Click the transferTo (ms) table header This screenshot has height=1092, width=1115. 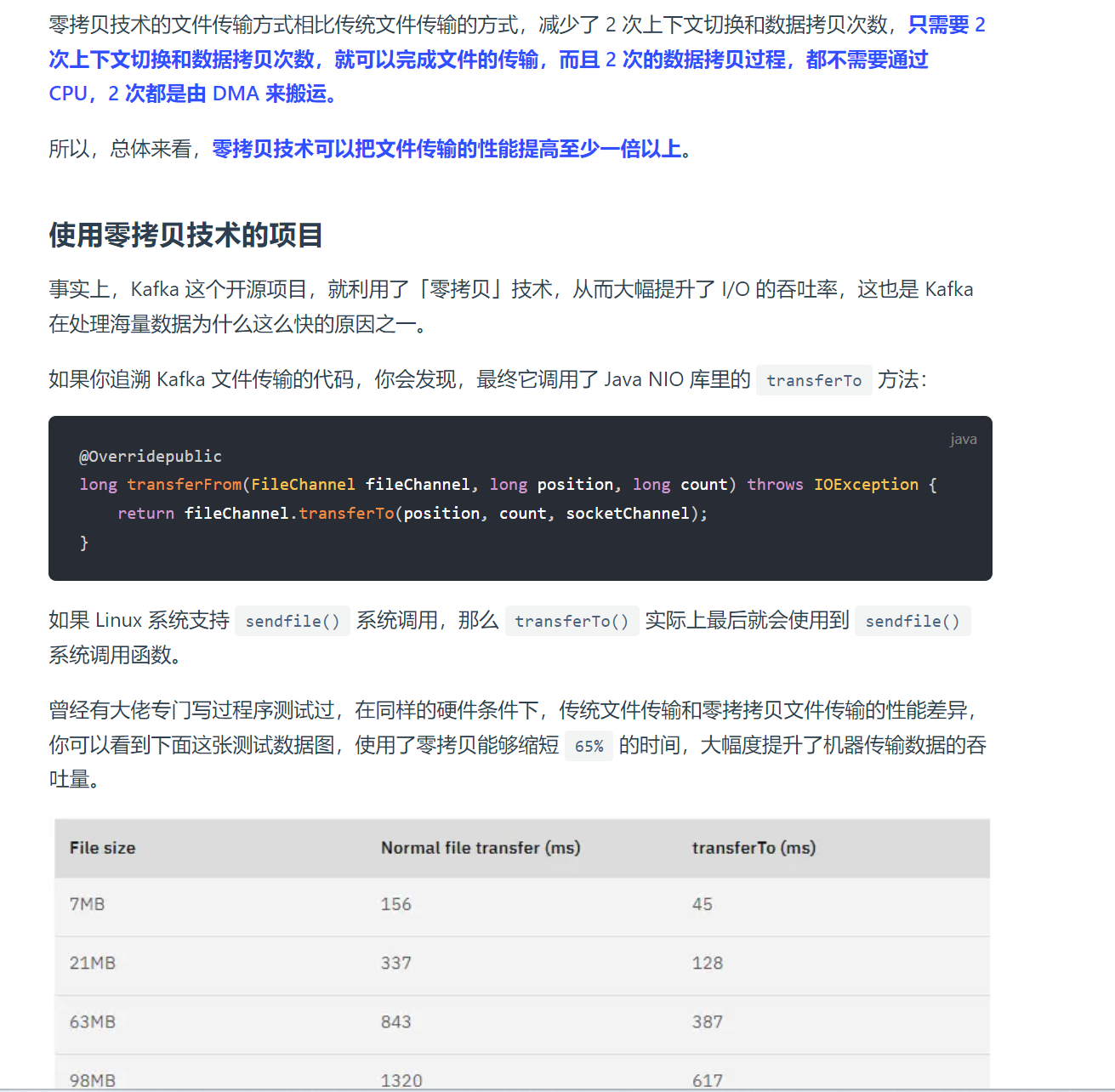tap(754, 848)
